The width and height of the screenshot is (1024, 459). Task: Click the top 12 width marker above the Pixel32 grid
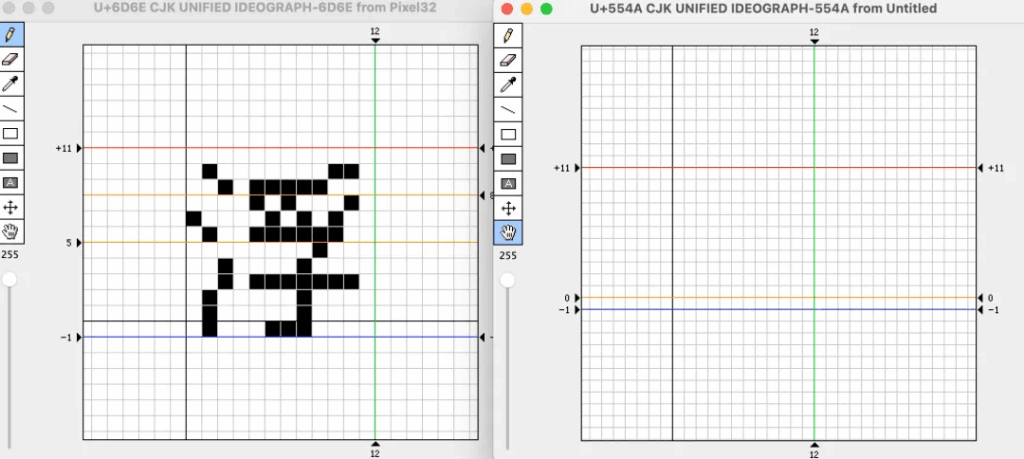pyautogui.click(x=375, y=39)
